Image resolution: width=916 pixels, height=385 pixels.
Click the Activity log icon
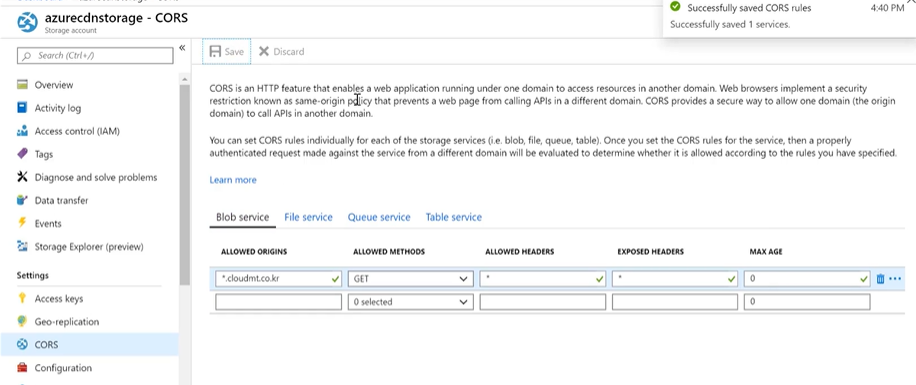tap(22, 108)
